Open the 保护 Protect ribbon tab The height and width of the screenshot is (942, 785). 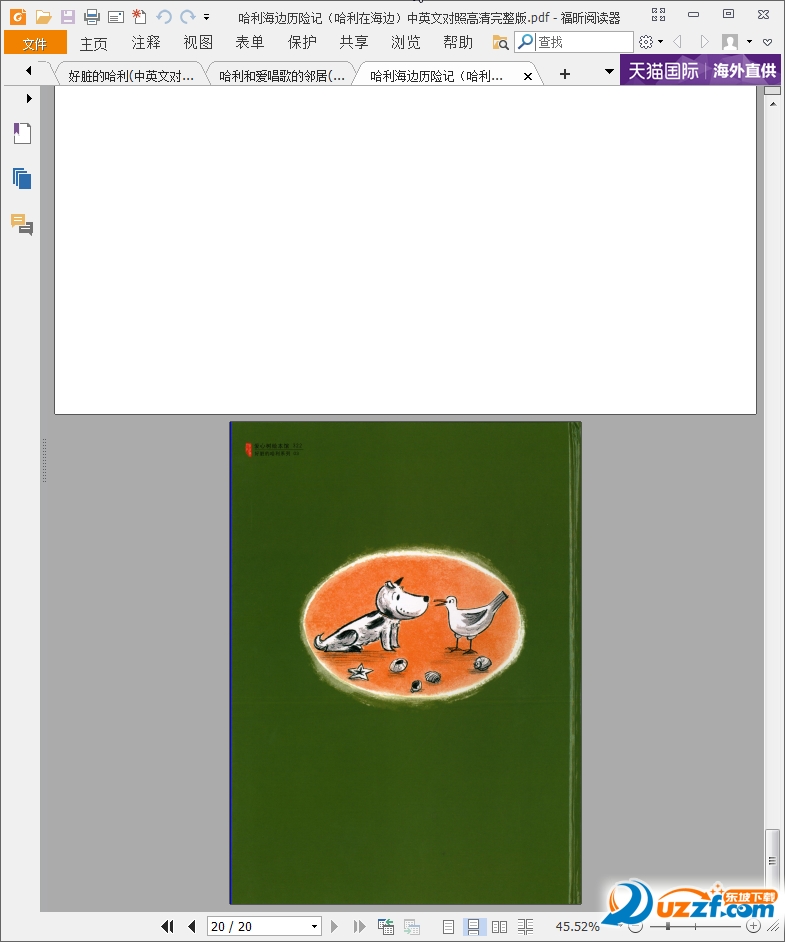(302, 43)
